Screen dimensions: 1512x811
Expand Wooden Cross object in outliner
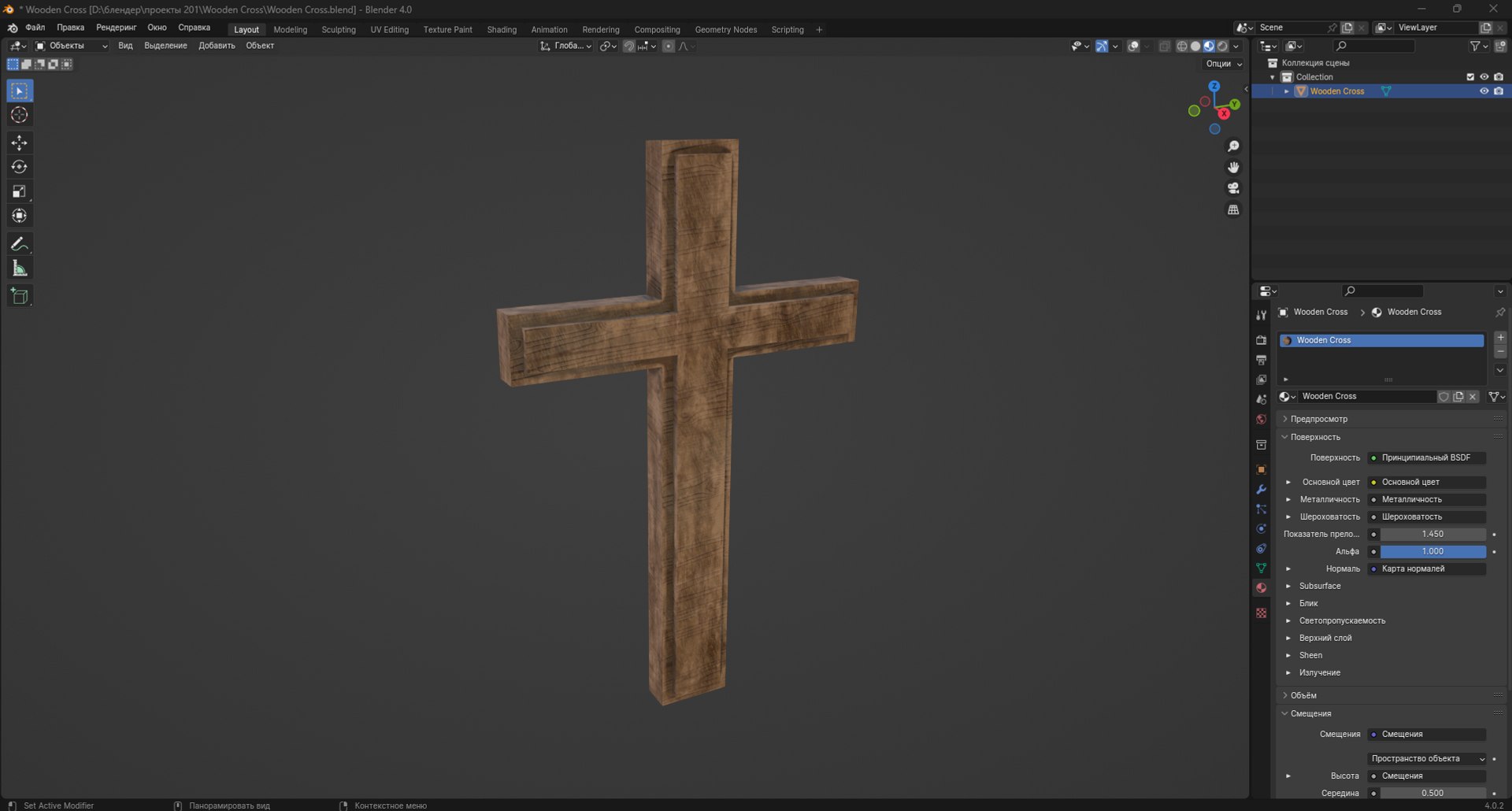1287,91
